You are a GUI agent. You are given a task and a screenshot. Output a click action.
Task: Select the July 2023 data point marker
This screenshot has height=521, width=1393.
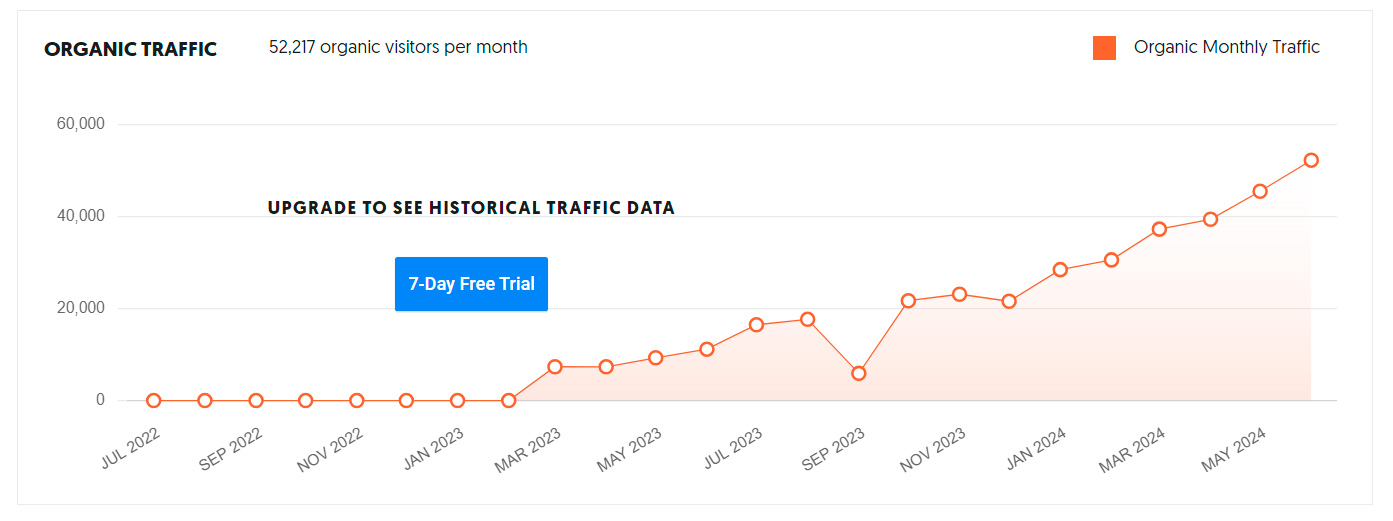point(757,324)
